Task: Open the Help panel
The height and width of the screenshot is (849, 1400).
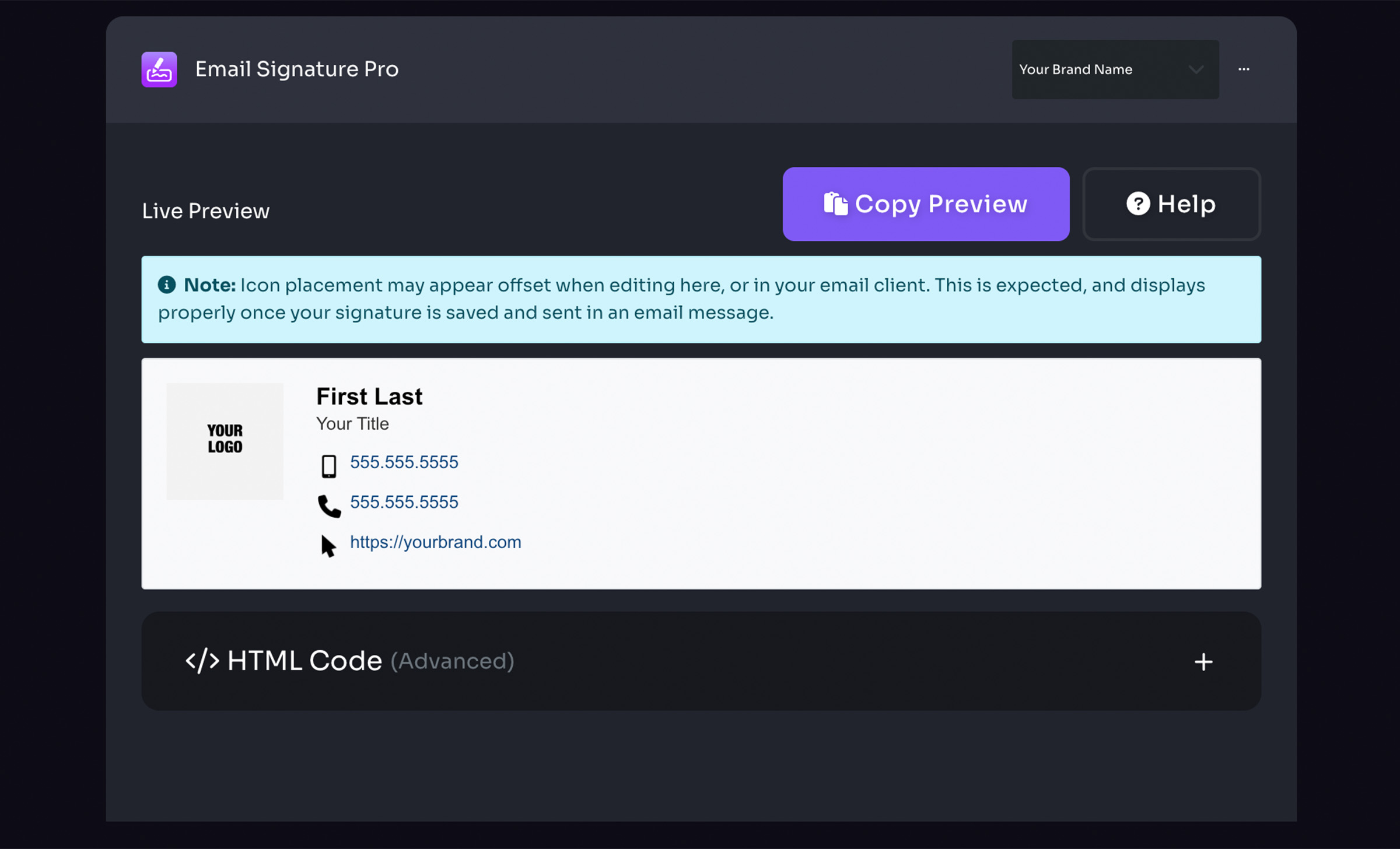Action: tap(1171, 204)
